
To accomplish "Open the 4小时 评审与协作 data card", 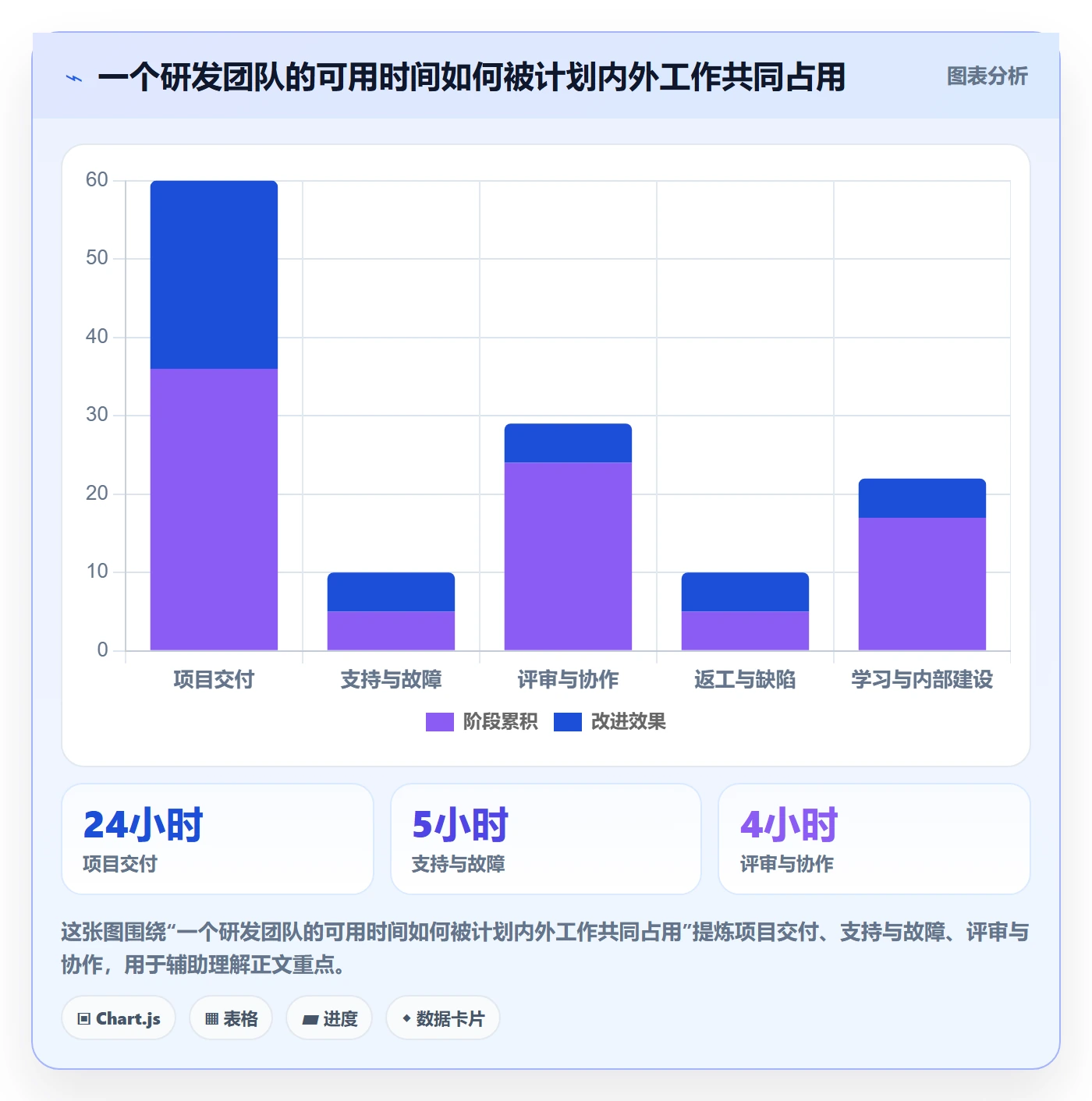I will tap(874, 839).
